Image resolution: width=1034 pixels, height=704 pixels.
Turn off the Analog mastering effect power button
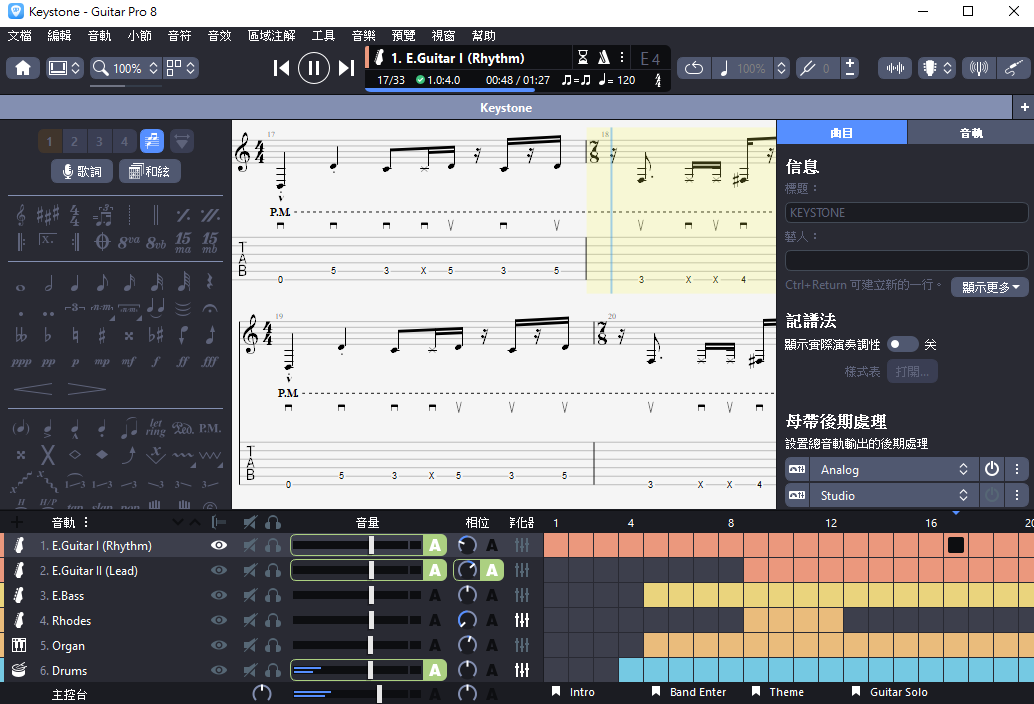point(991,469)
